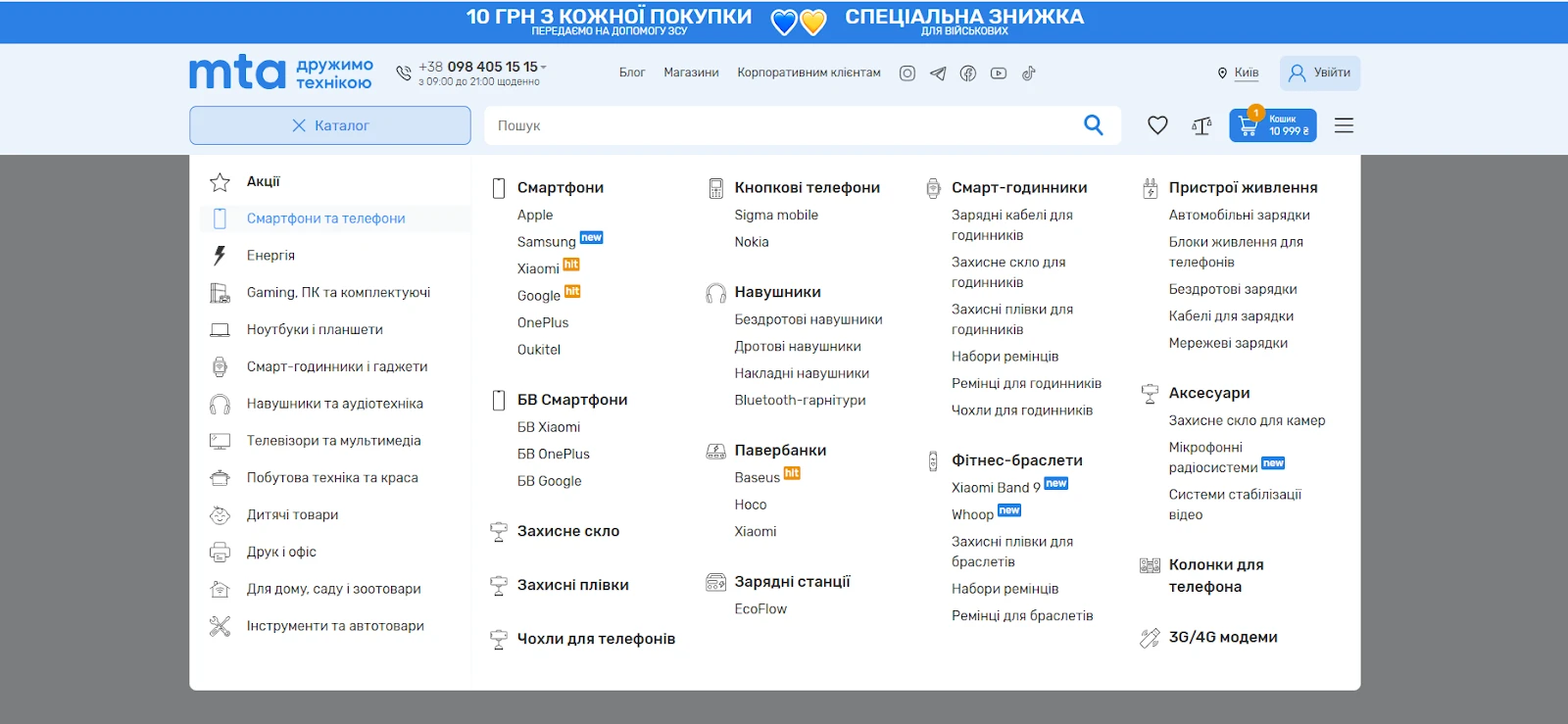Open the hamburger menu icon

pos(1344,125)
